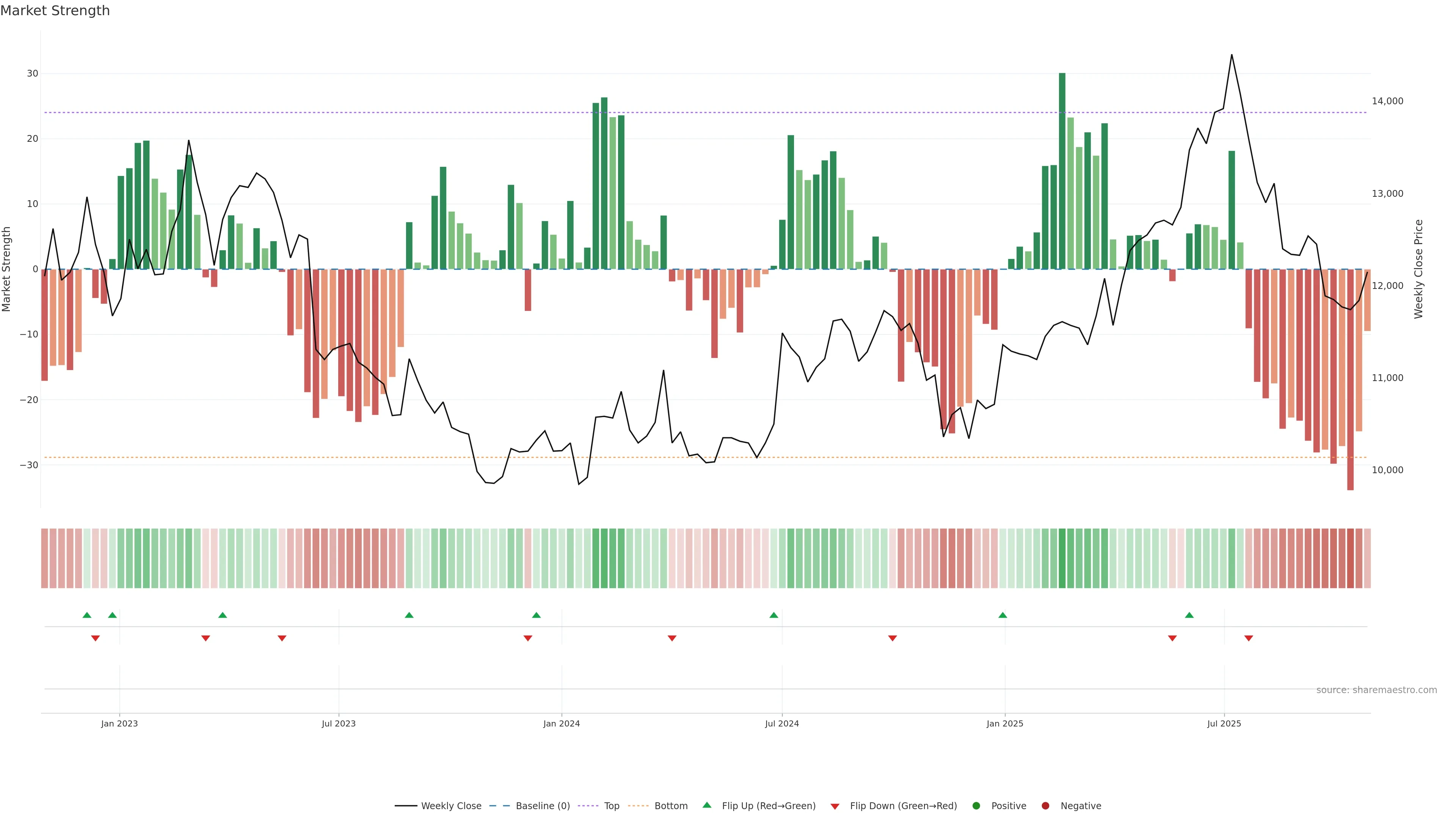Click green flip-up triangle just before Jan 2025

[1003, 615]
